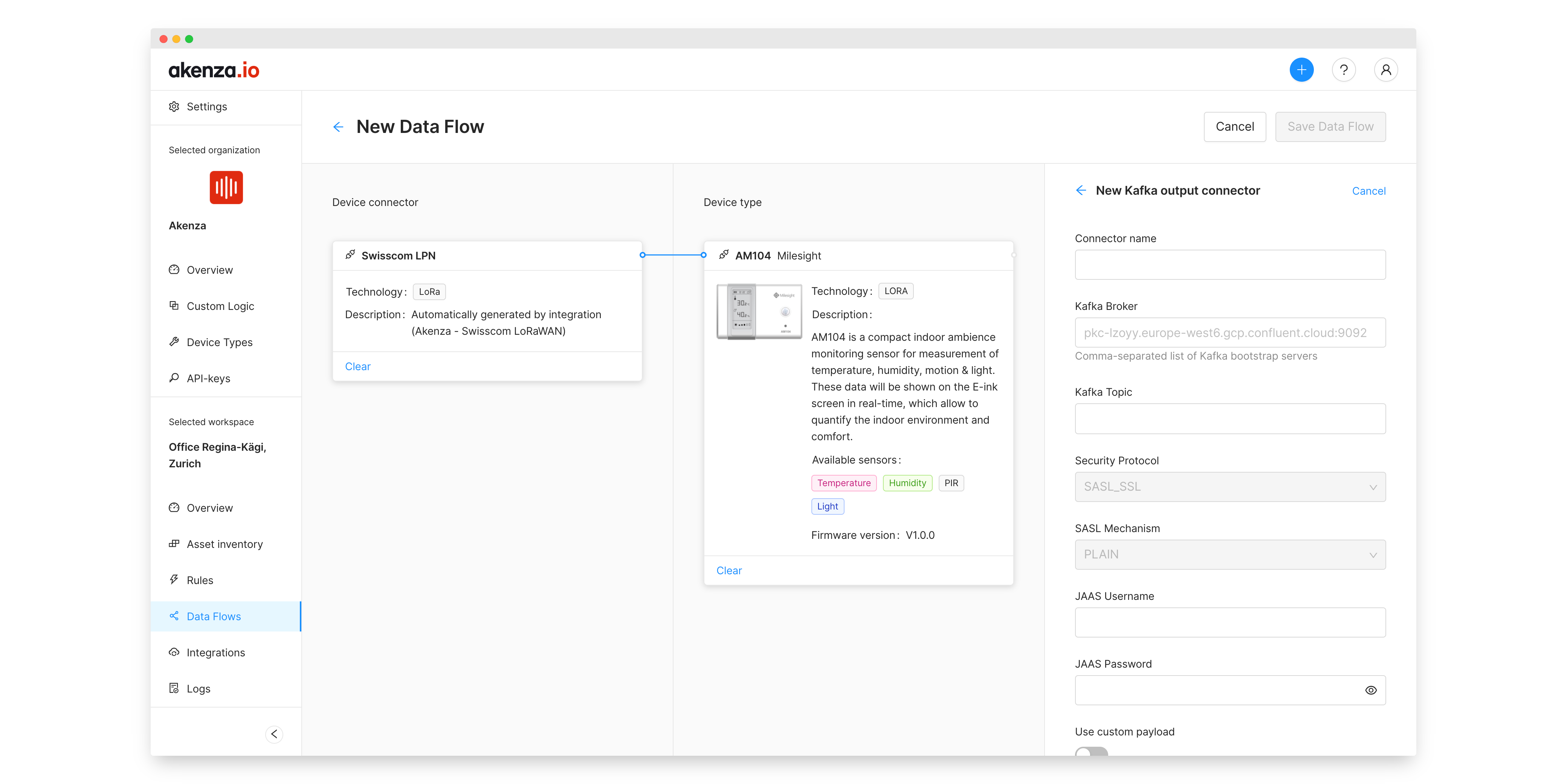Image resolution: width=1567 pixels, height=784 pixels.
Task: Click the Temperature sensor tag
Action: (x=843, y=483)
